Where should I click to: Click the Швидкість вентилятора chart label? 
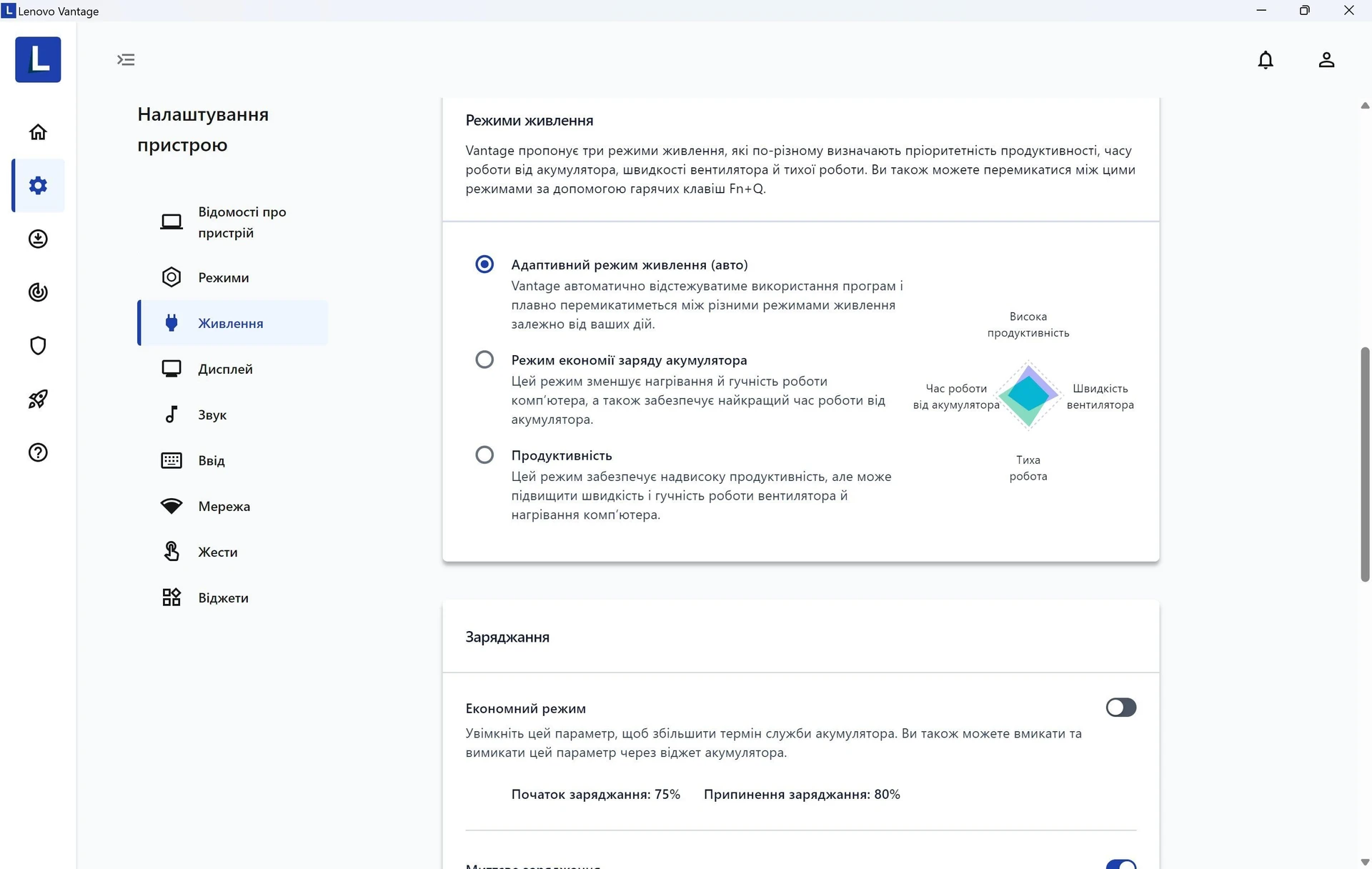[1100, 397]
